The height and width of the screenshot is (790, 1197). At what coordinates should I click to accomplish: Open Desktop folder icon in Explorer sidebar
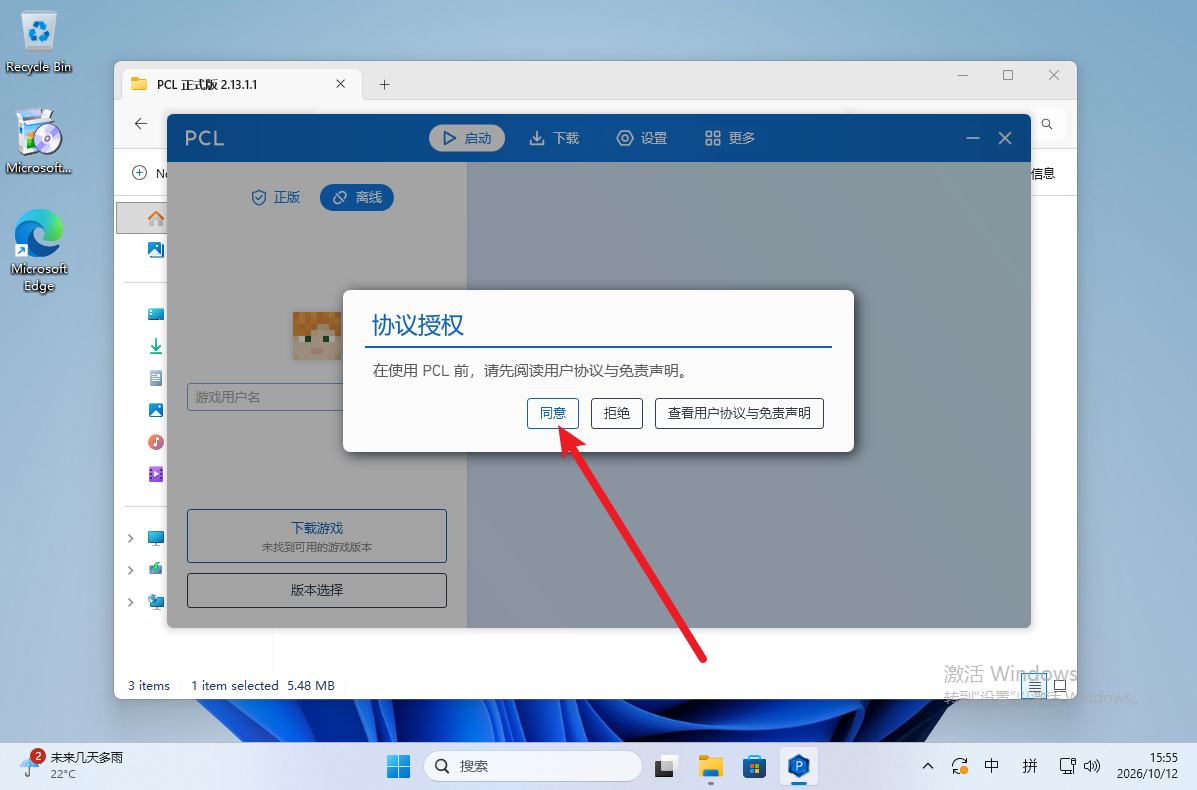point(156,314)
